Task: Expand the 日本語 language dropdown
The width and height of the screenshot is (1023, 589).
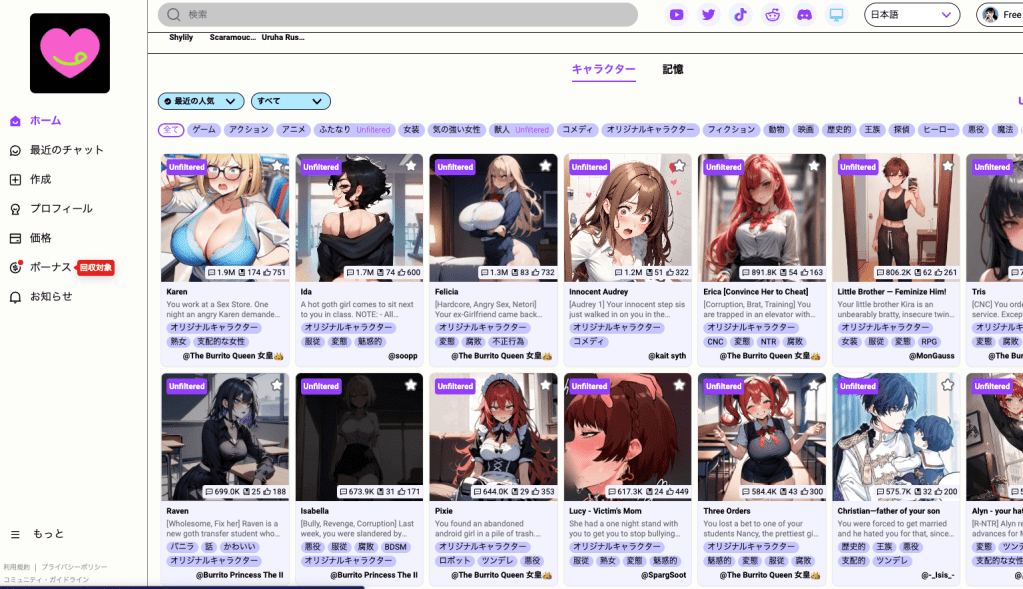Action: click(911, 15)
